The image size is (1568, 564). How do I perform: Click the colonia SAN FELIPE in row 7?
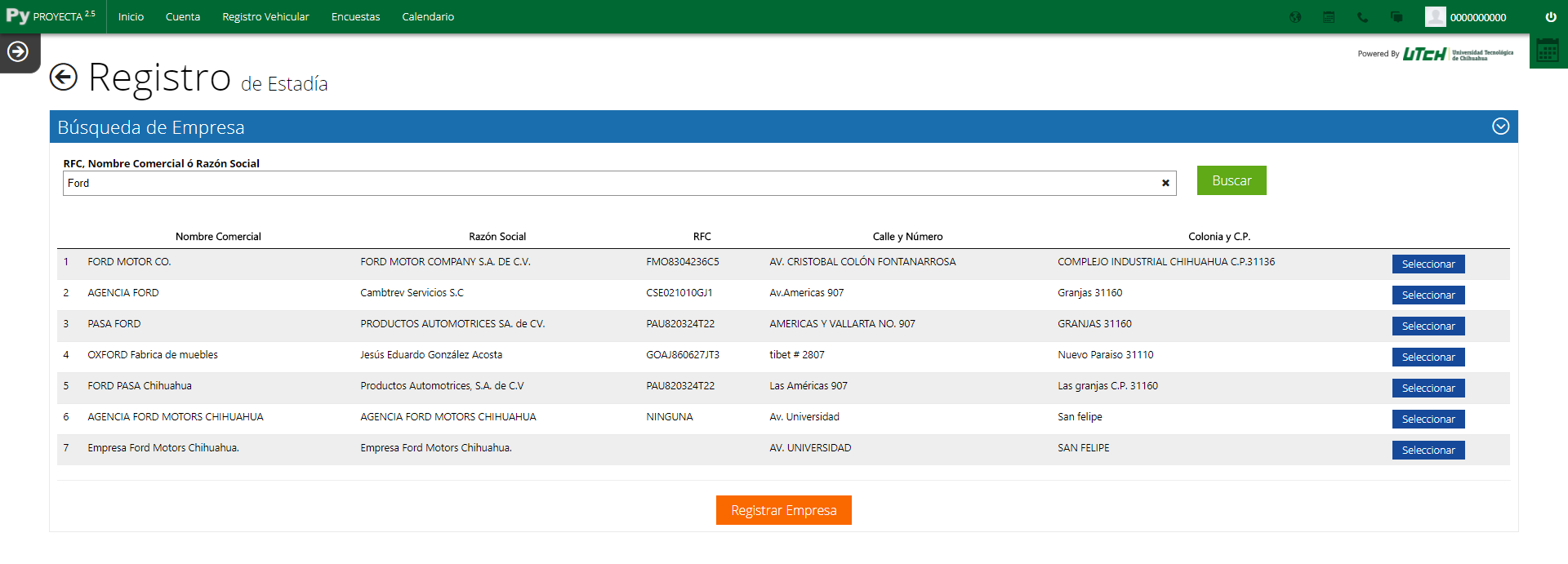pos(1084,448)
